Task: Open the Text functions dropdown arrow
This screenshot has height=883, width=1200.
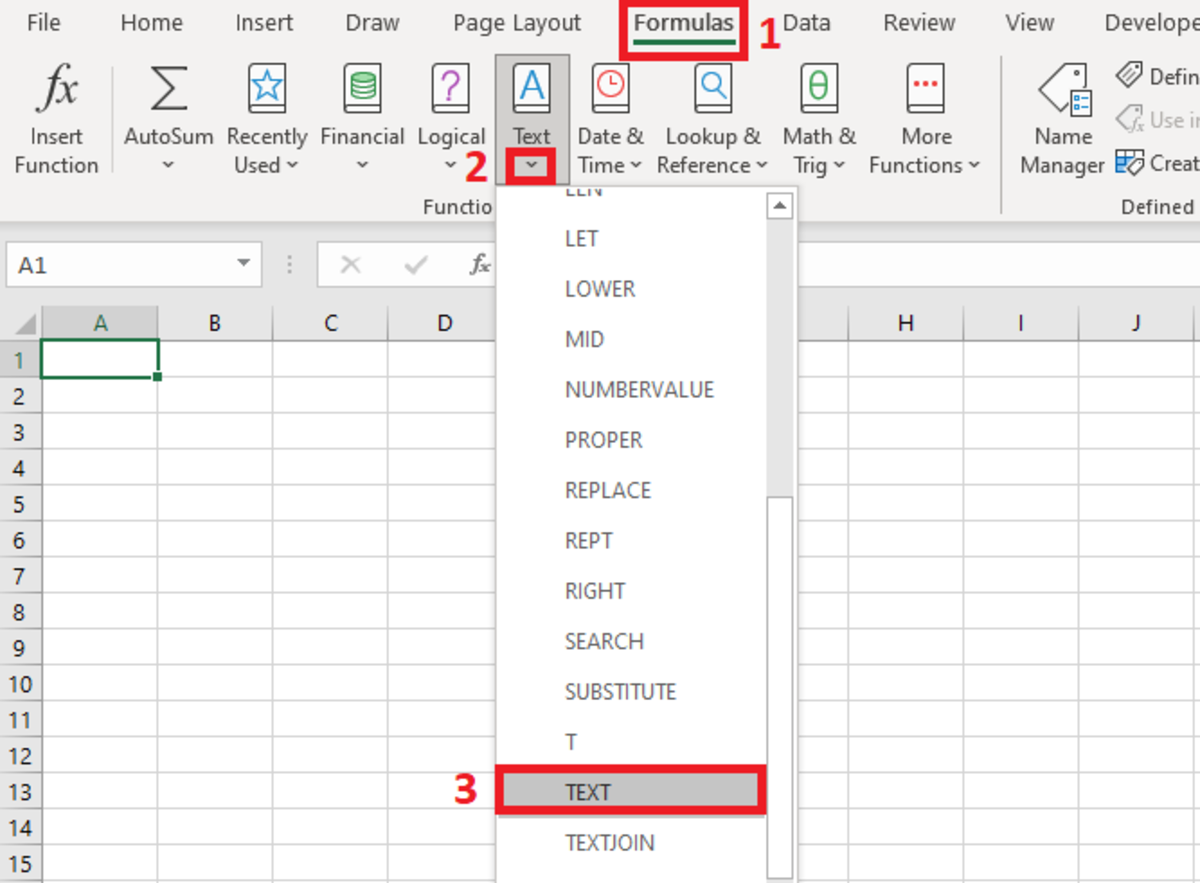Action: (x=531, y=165)
